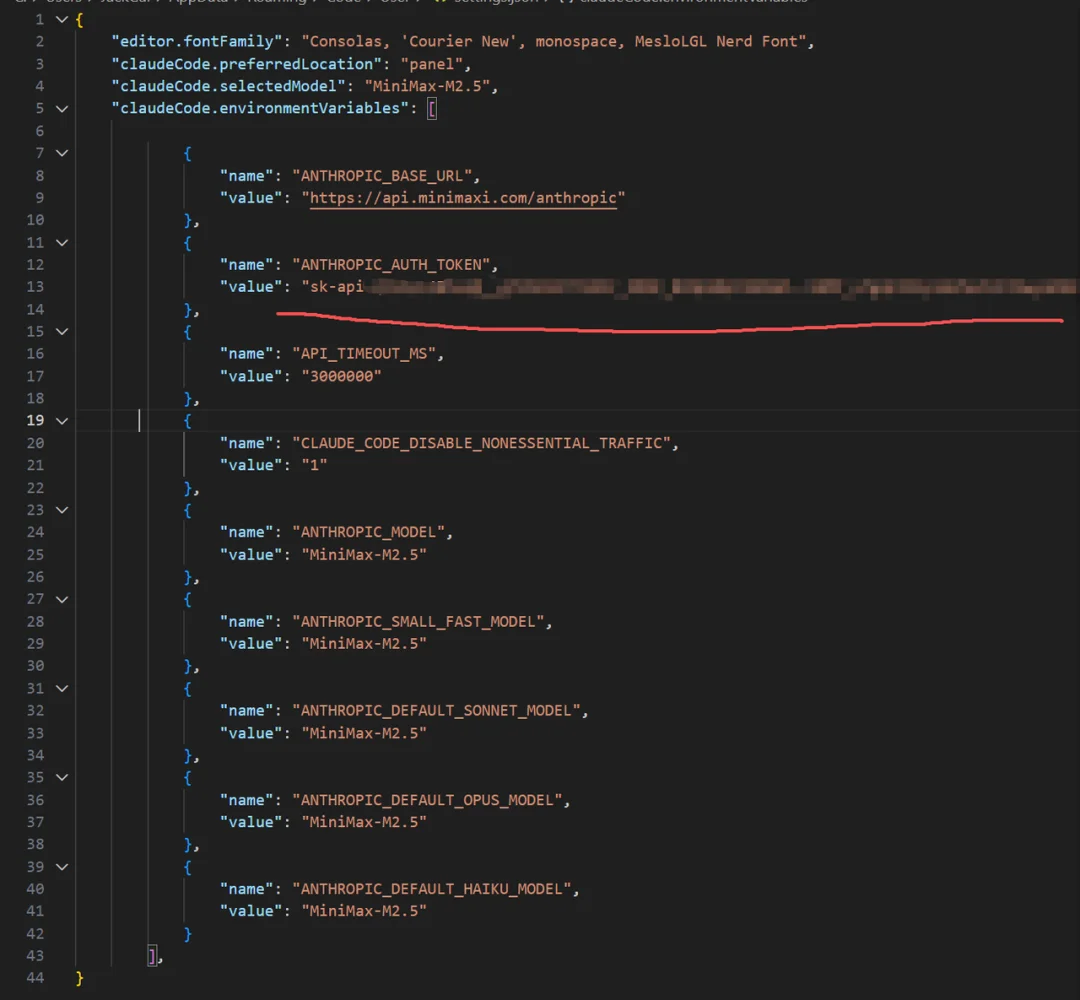Click the "panel" preferredLocation value
Screen dimensions: 1080x1000
click(431, 64)
